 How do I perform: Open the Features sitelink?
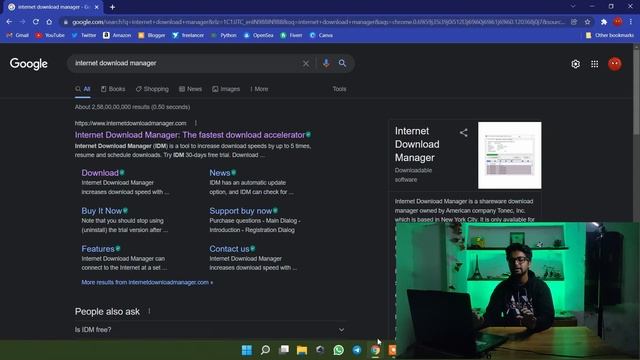click(x=98, y=249)
